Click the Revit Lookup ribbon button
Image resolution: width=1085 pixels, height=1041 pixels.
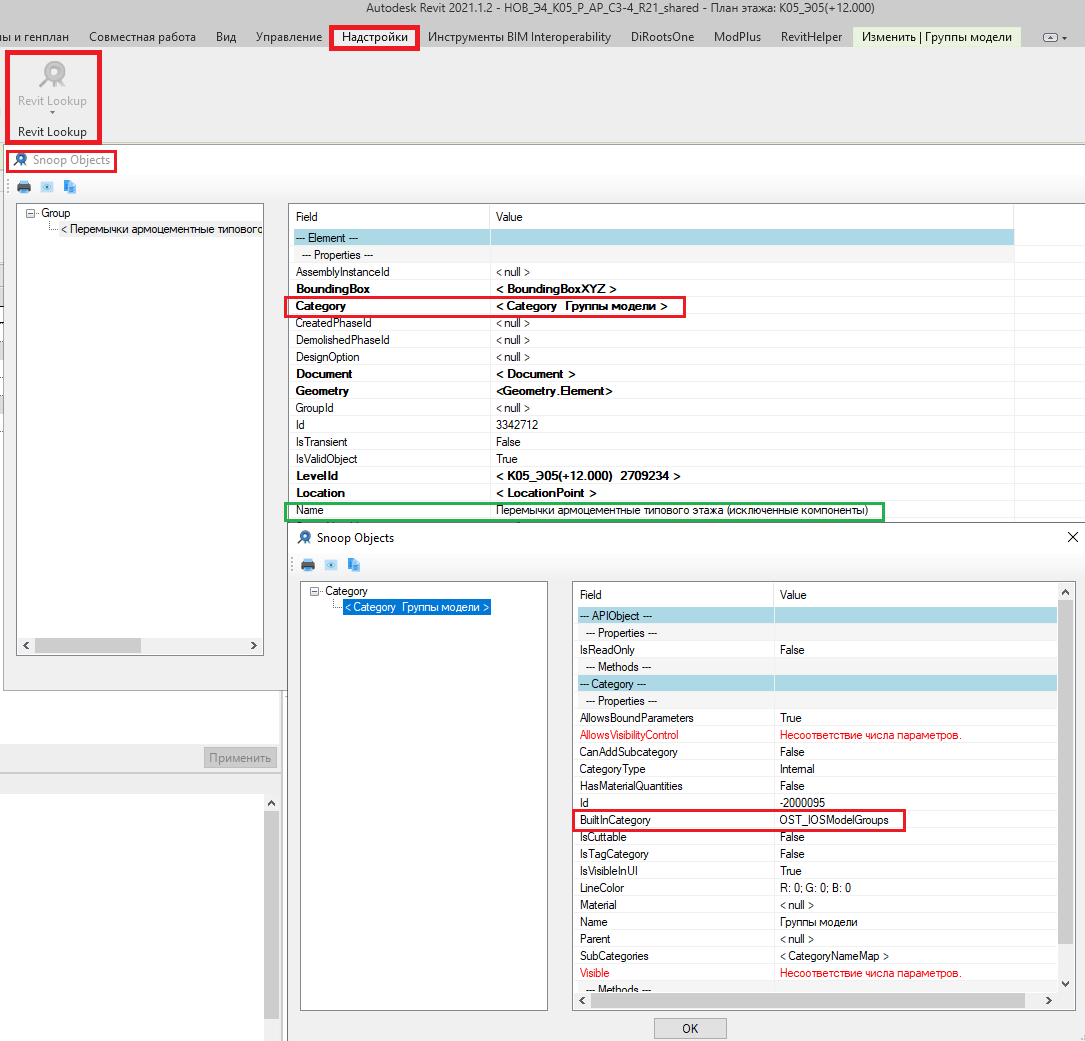[53, 83]
